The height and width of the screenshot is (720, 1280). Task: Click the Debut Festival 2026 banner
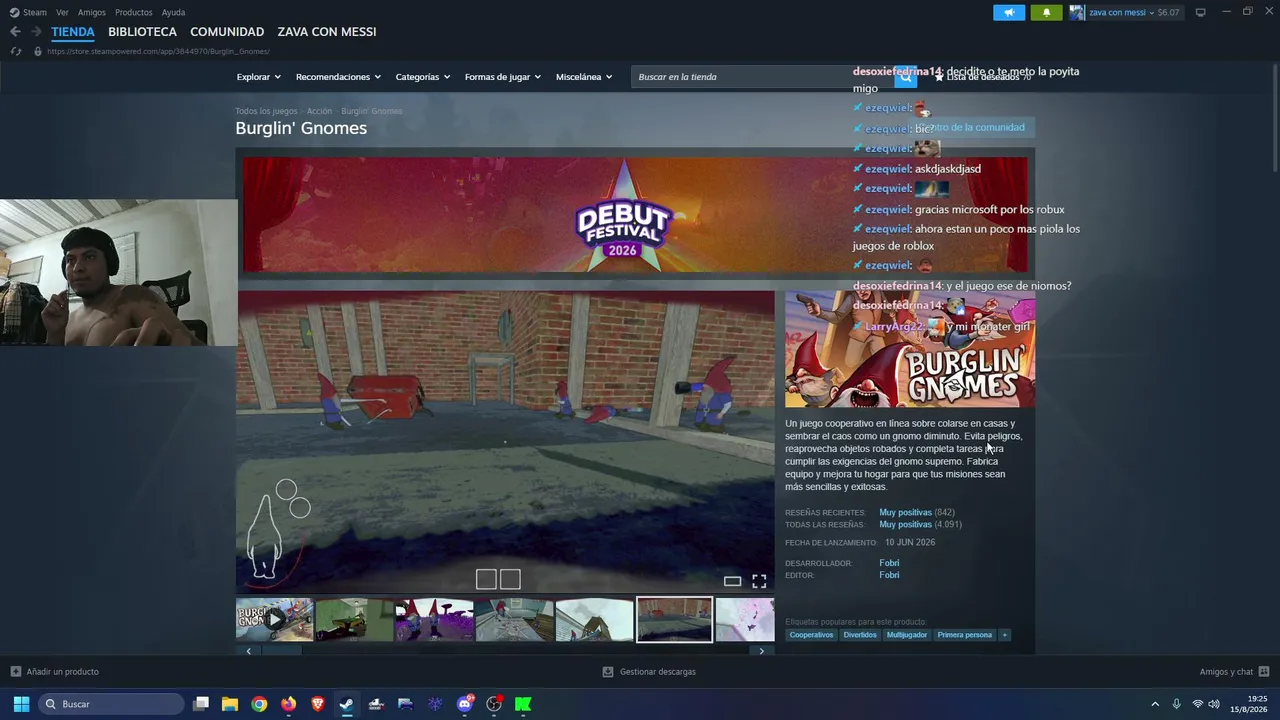tap(635, 214)
